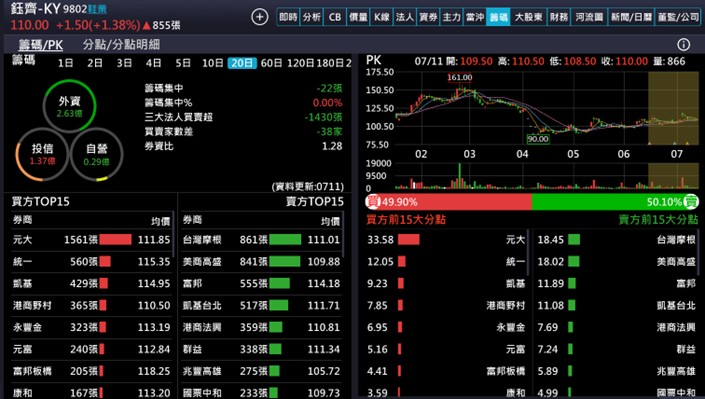This screenshot has height=399, width=705.
Task: Click the 外資 2.63億 circle gauge
Action: click(69, 106)
